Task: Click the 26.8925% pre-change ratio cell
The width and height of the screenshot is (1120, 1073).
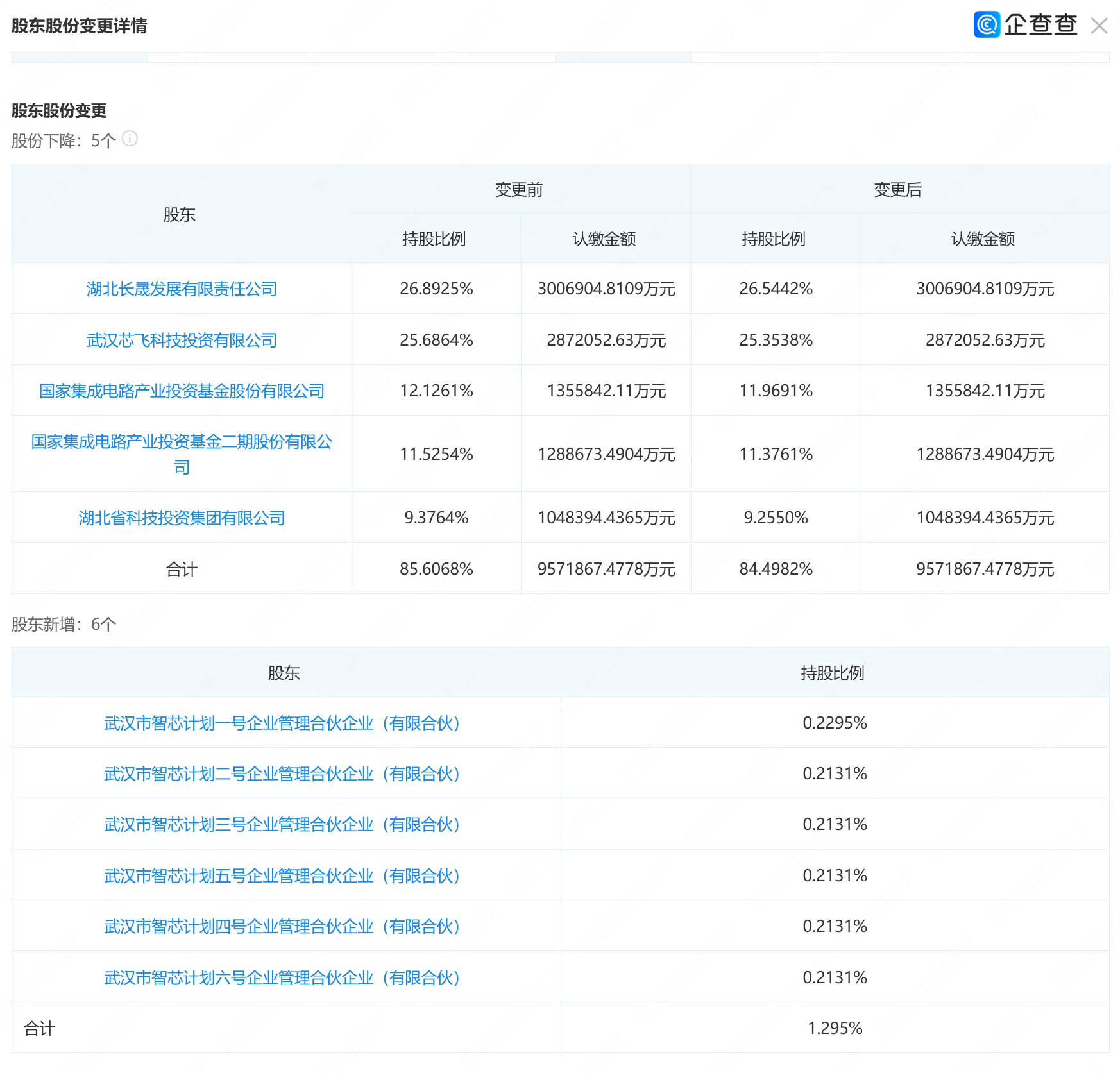Action: tap(436, 289)
